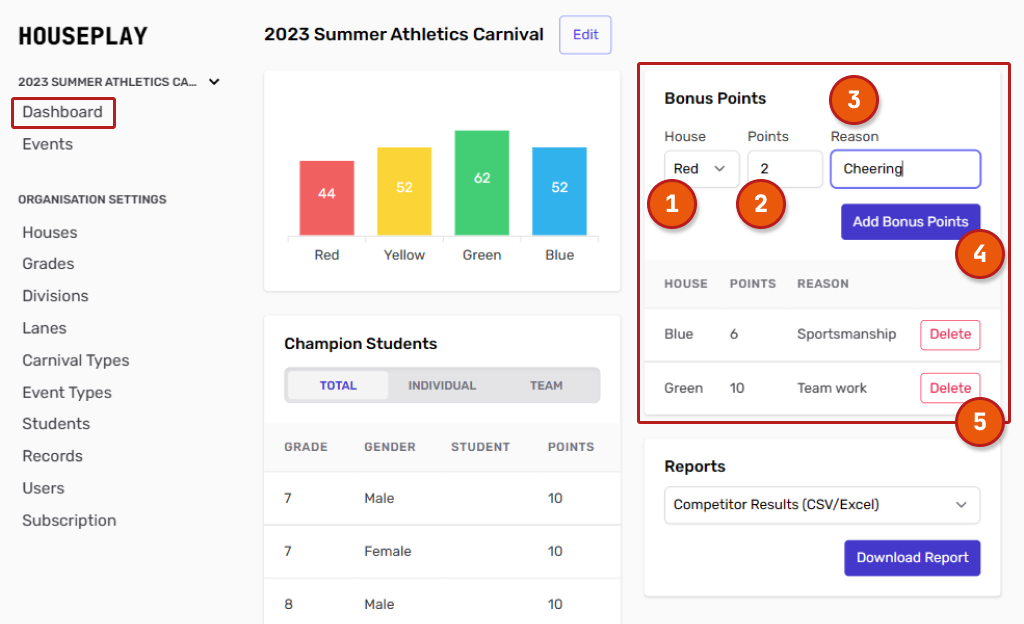Expand the 2023 Summer Athletics carnival selector chevron
1024x624 pixels.
pos(214,82)
